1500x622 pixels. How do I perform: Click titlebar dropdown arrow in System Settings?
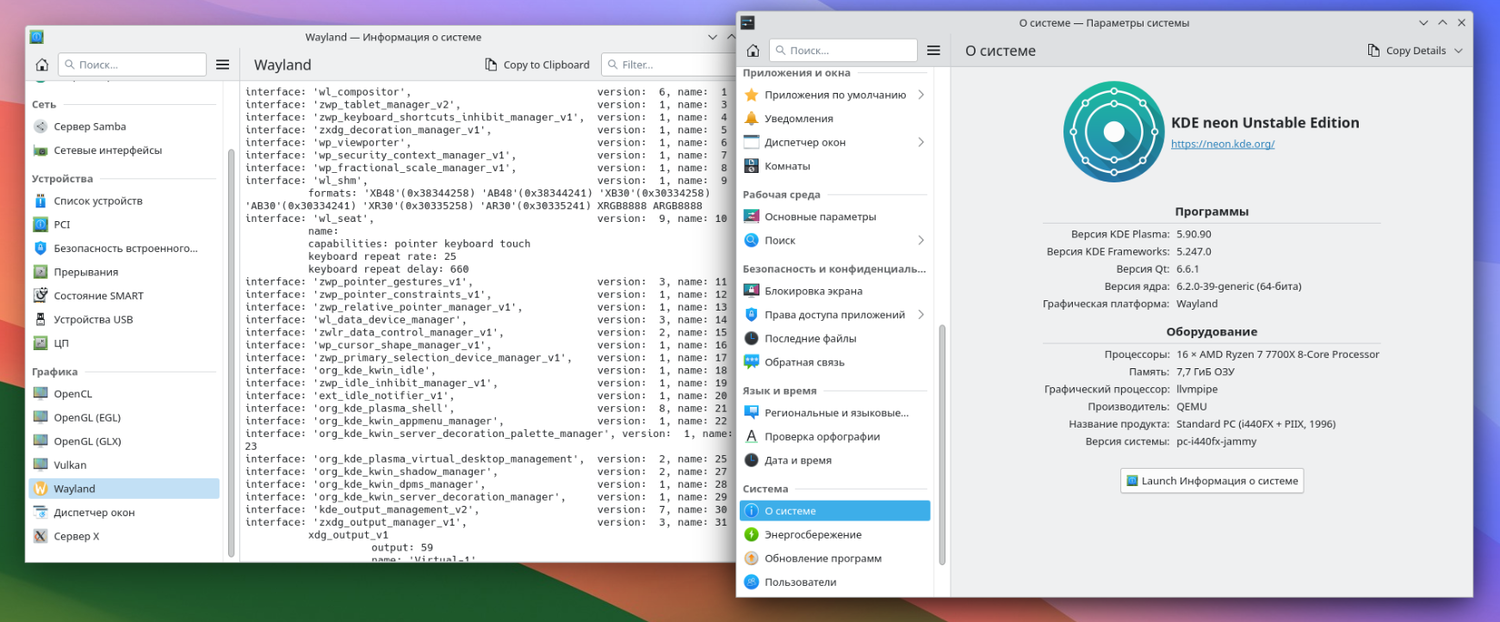point(1423,22)
